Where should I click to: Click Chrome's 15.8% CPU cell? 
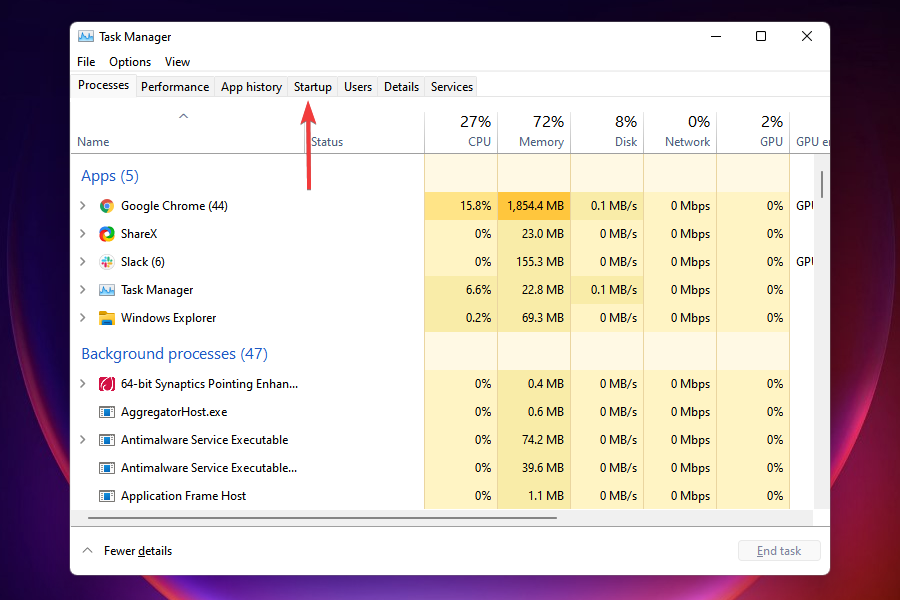(461, 206)
